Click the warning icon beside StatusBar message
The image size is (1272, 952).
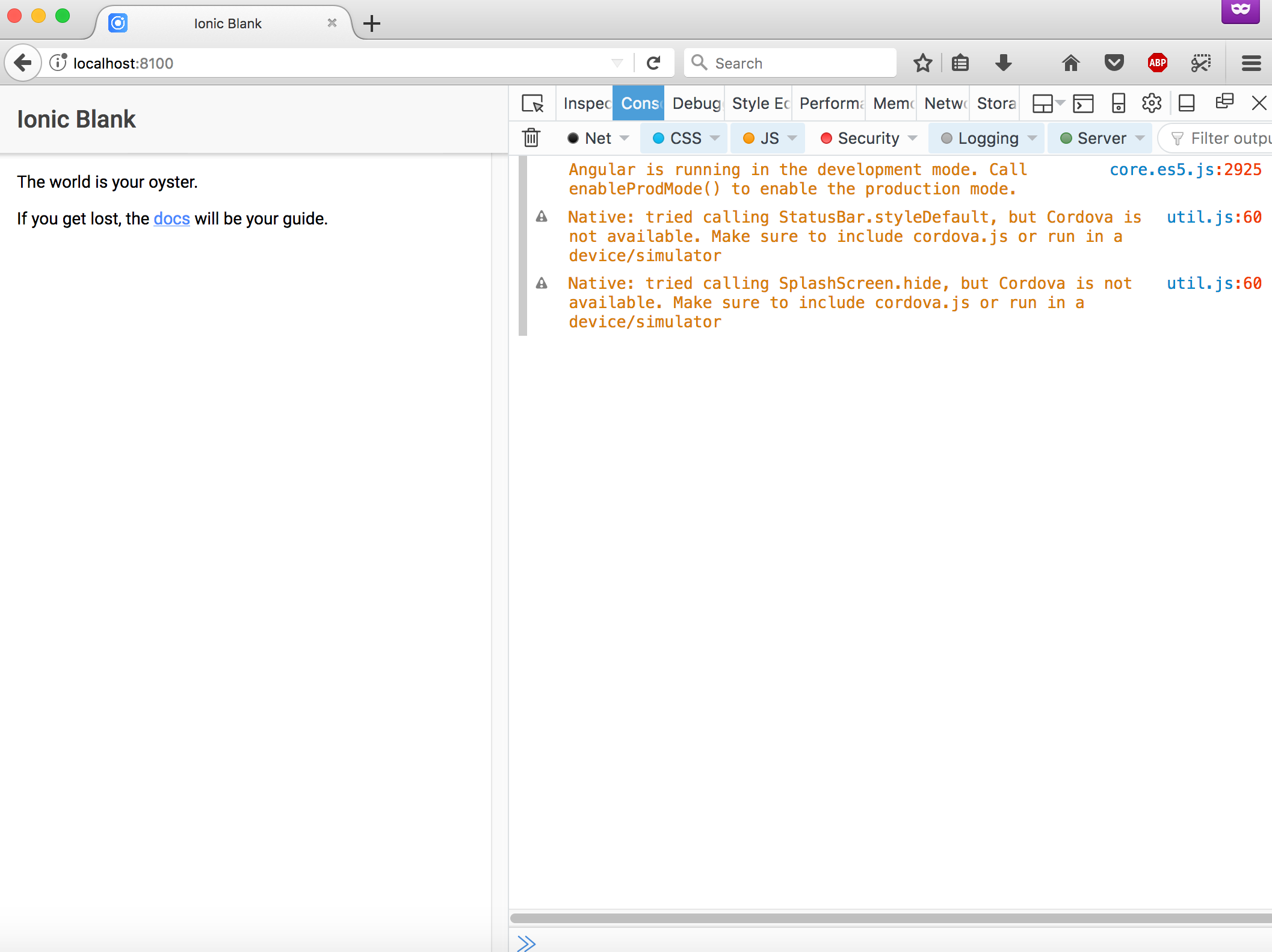coord(542,217)
